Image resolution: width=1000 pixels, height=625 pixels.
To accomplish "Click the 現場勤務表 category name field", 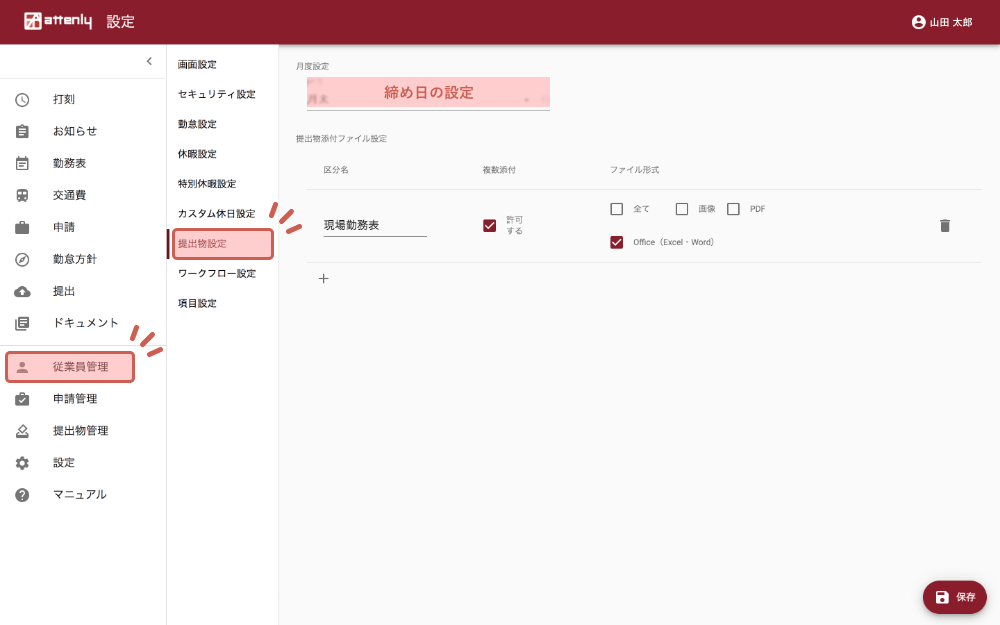I will coord(375,226).
